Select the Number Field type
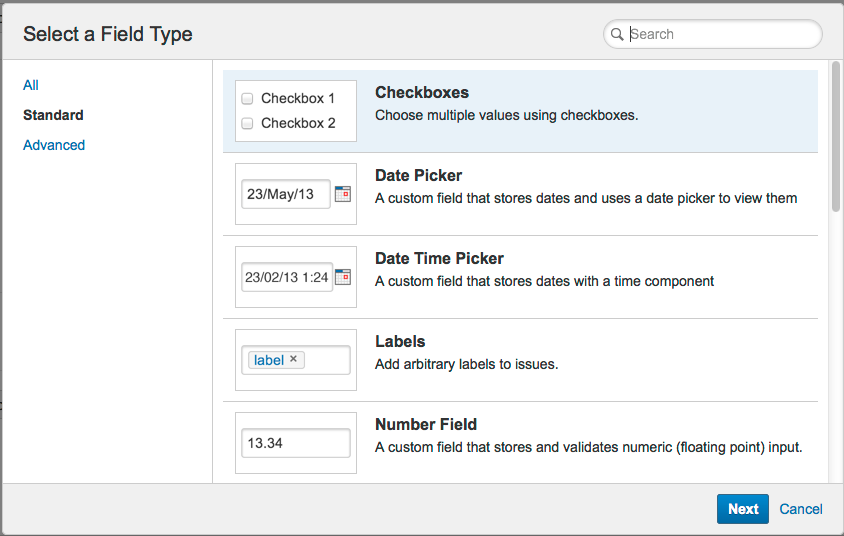 click(x=426, y=425)
